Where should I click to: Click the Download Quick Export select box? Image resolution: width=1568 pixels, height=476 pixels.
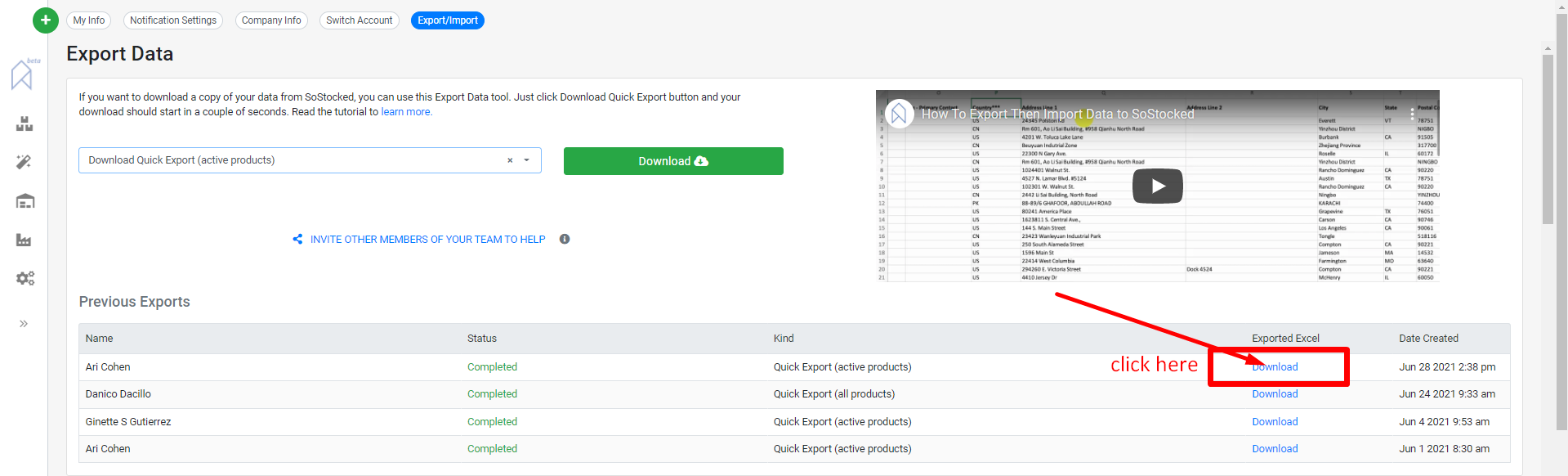[x=310, y=160]
